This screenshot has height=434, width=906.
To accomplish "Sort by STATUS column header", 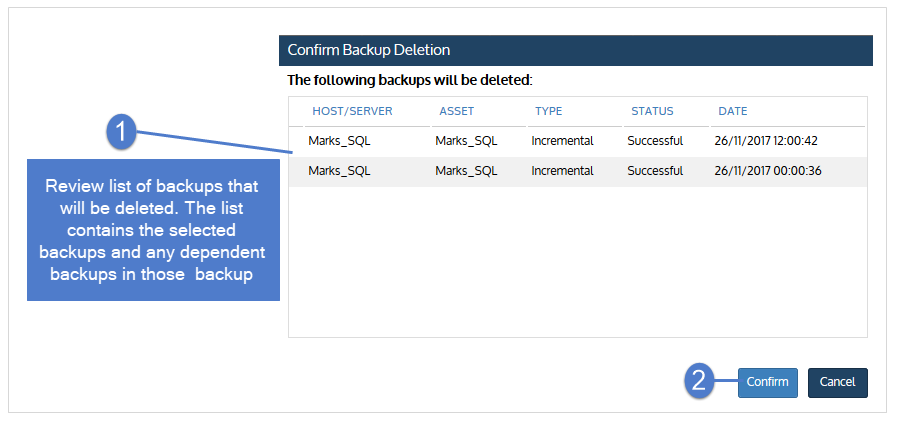I will pos(652,112).
